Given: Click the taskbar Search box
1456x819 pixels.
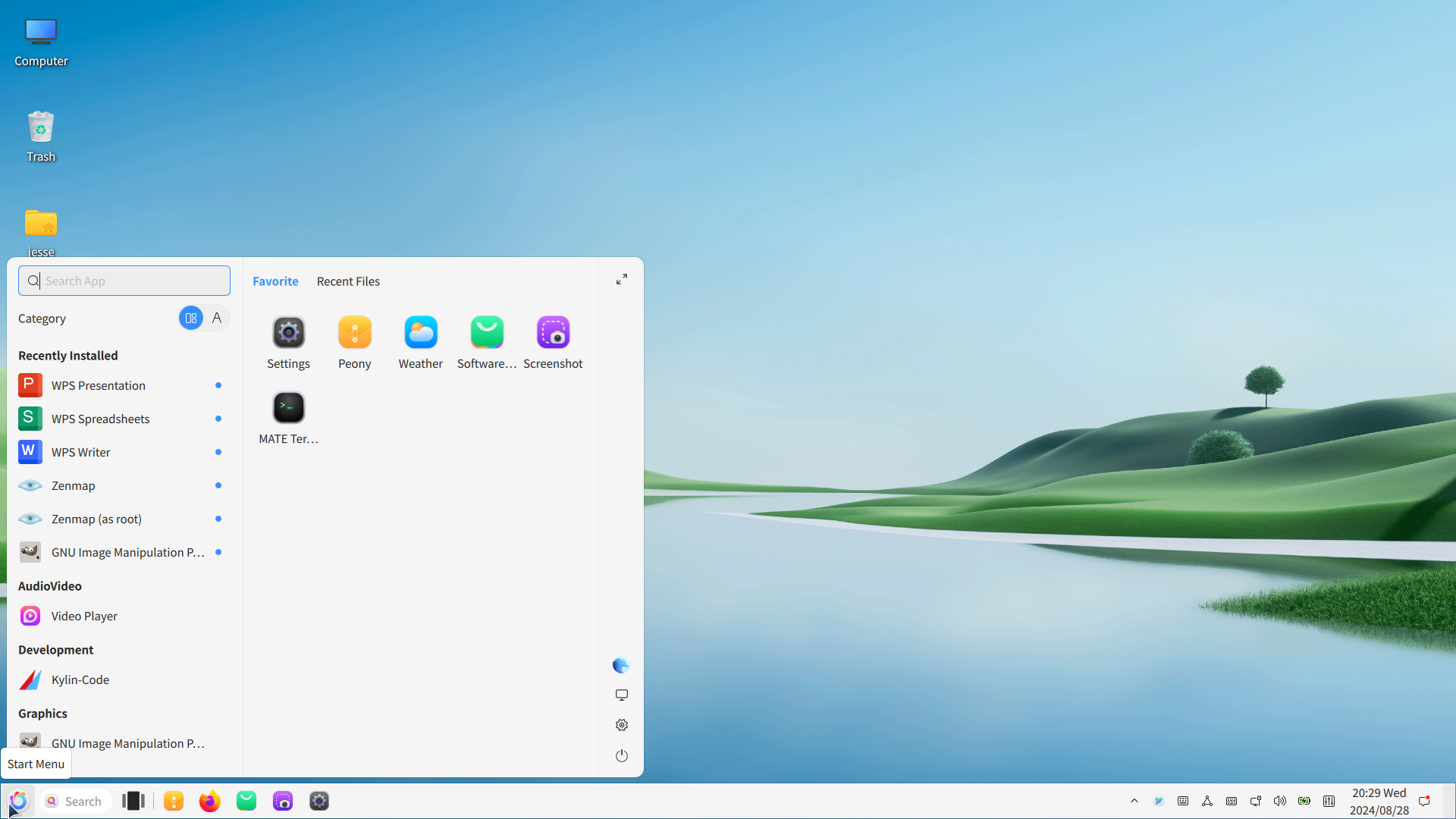Looking at the screenshot, I should (76, 801).
